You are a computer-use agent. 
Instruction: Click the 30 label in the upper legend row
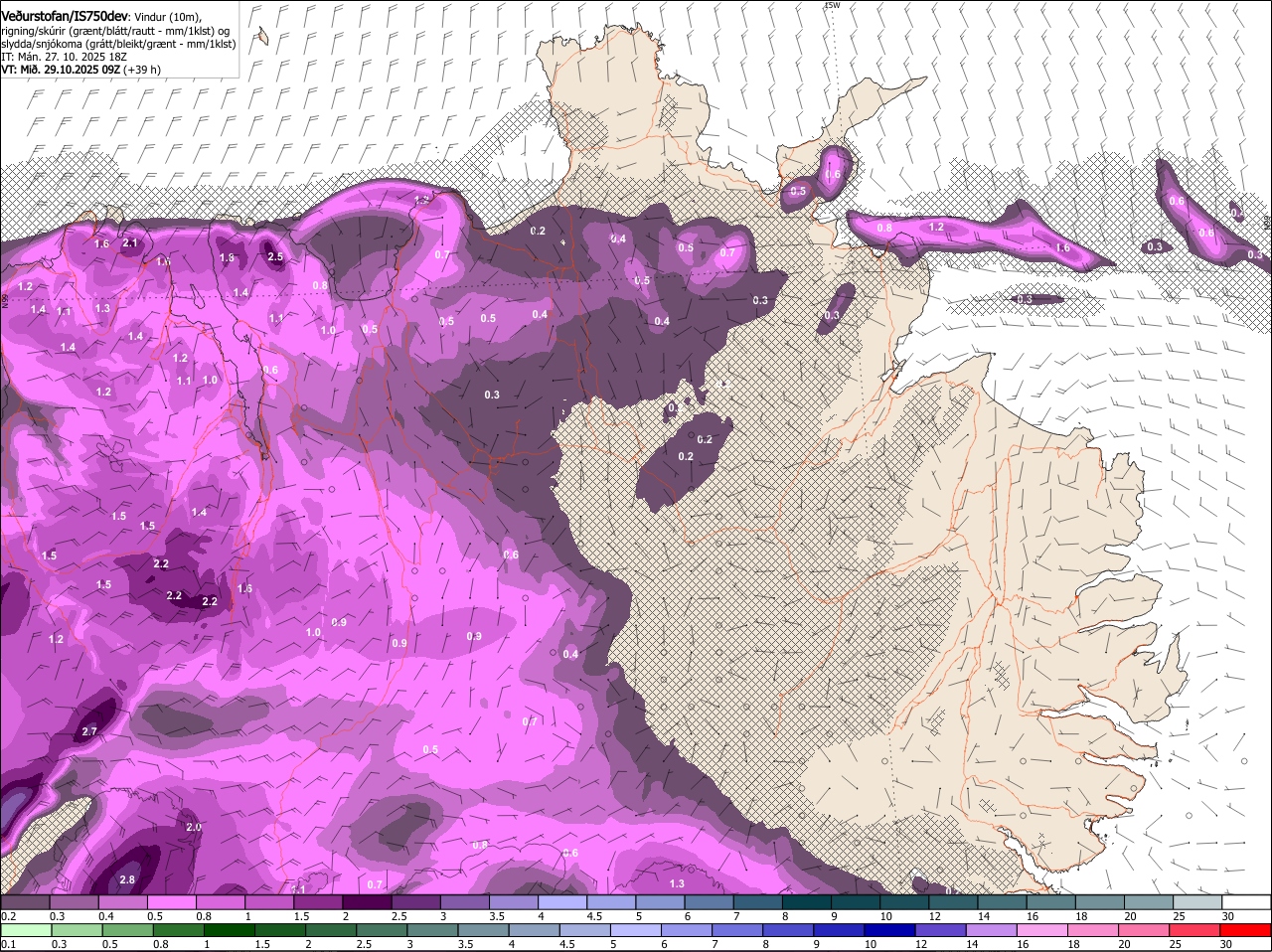pyautogui.click(x=1227, y=916)
